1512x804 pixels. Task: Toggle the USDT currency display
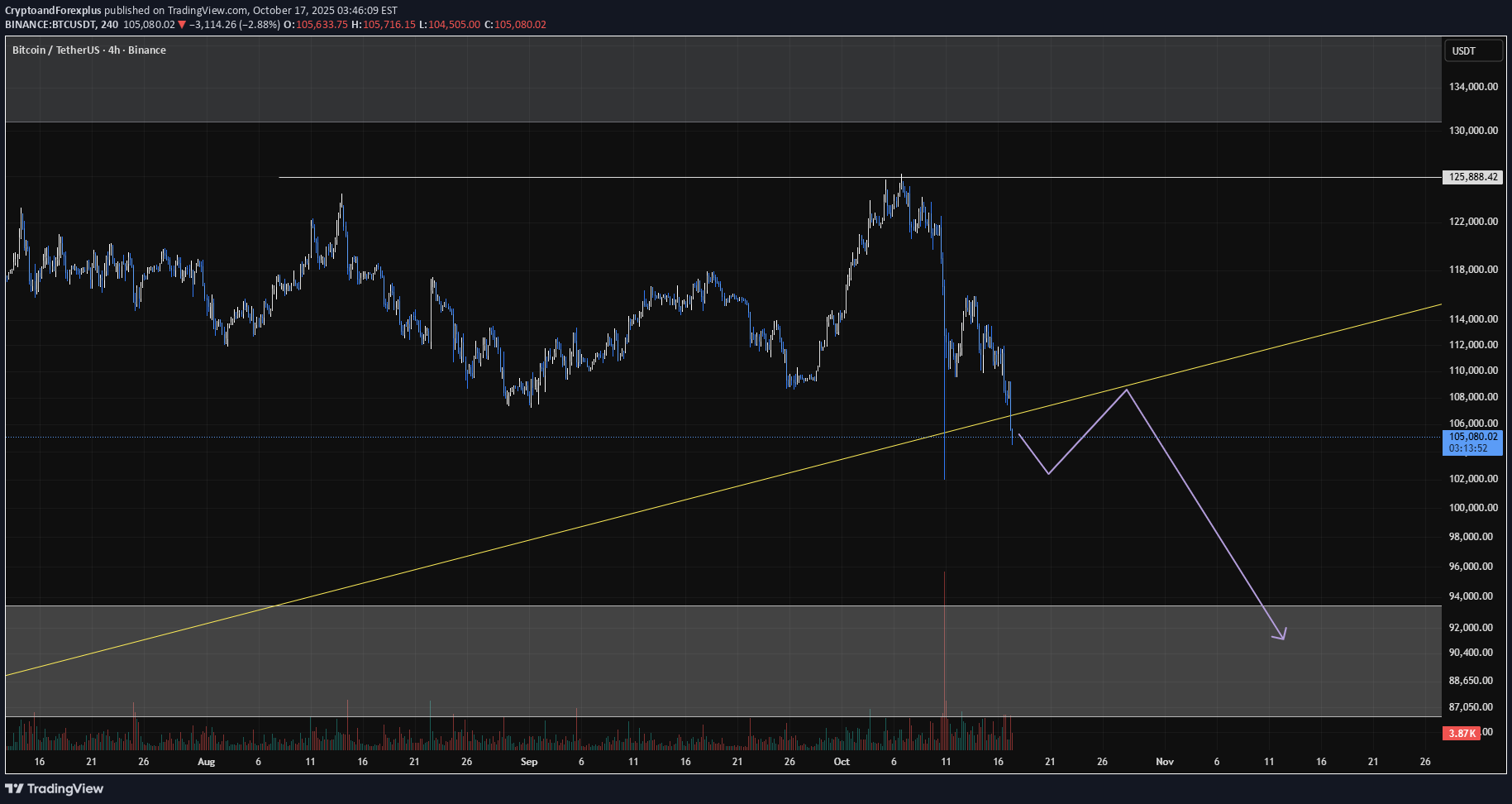click(1473, 50)
